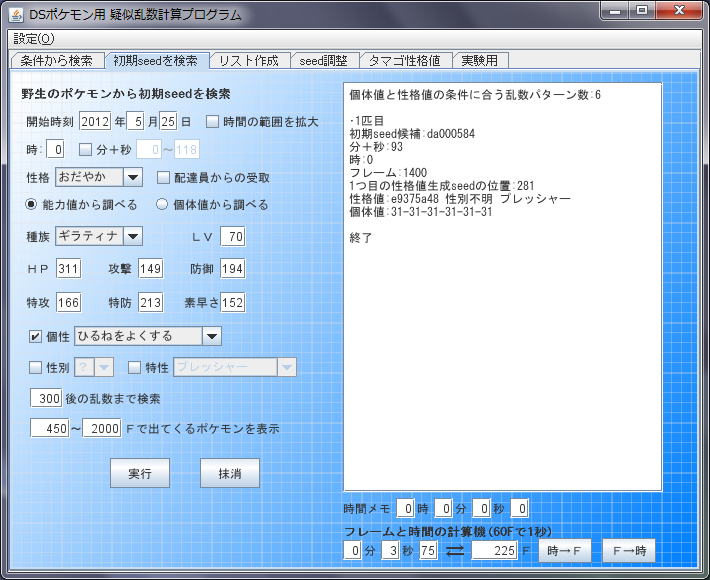Maximize the program window

tap(642, 11)
